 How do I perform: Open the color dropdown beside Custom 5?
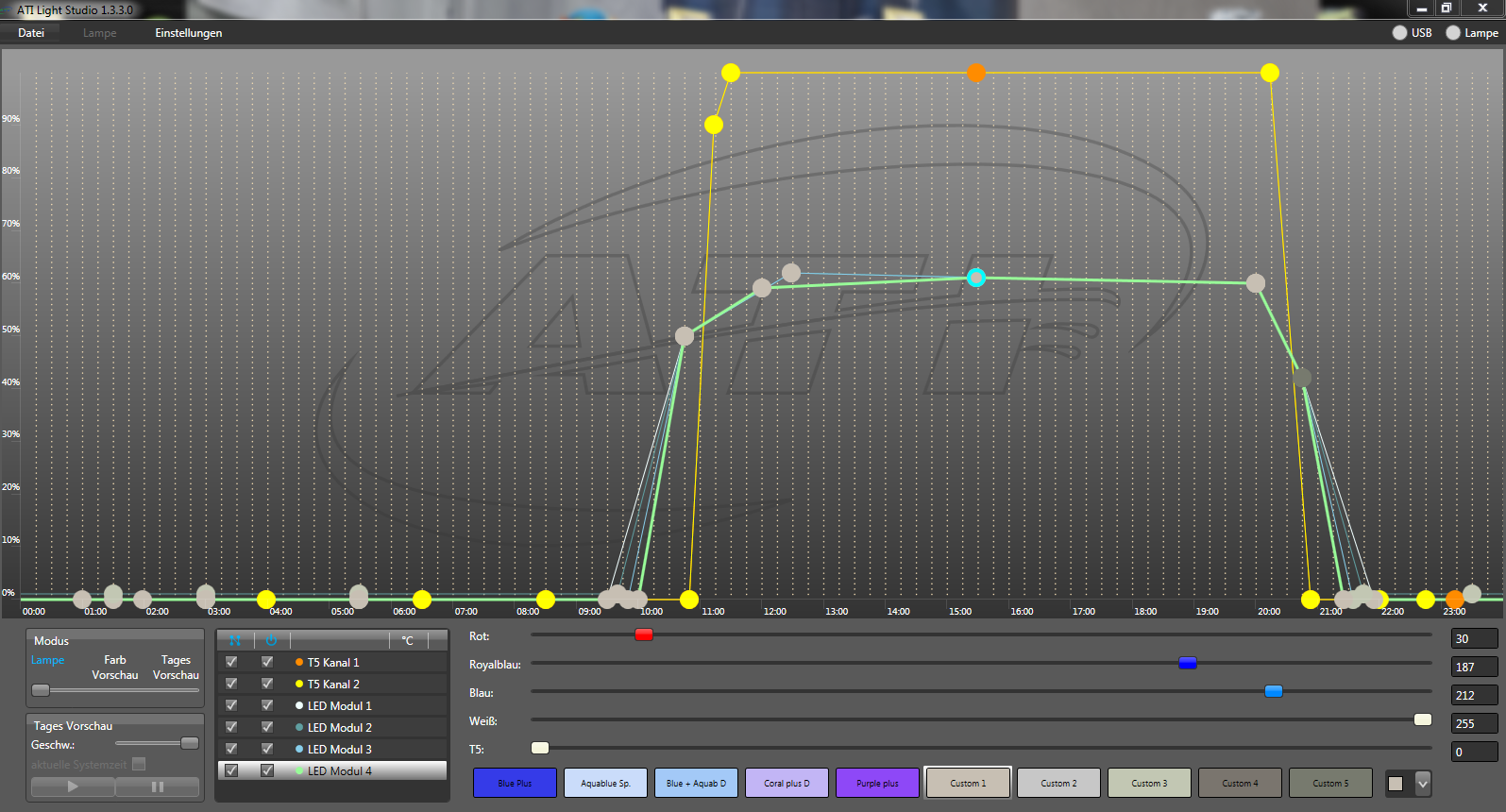point(1422,784)
